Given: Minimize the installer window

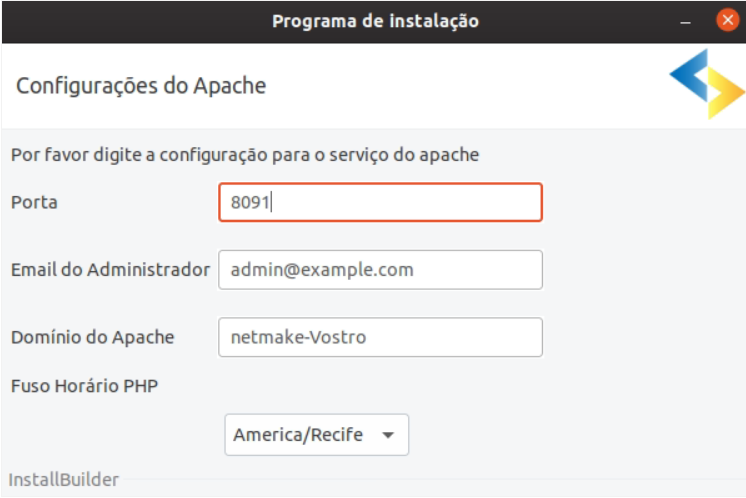Looking at the screenshot, I should [685, 22].
